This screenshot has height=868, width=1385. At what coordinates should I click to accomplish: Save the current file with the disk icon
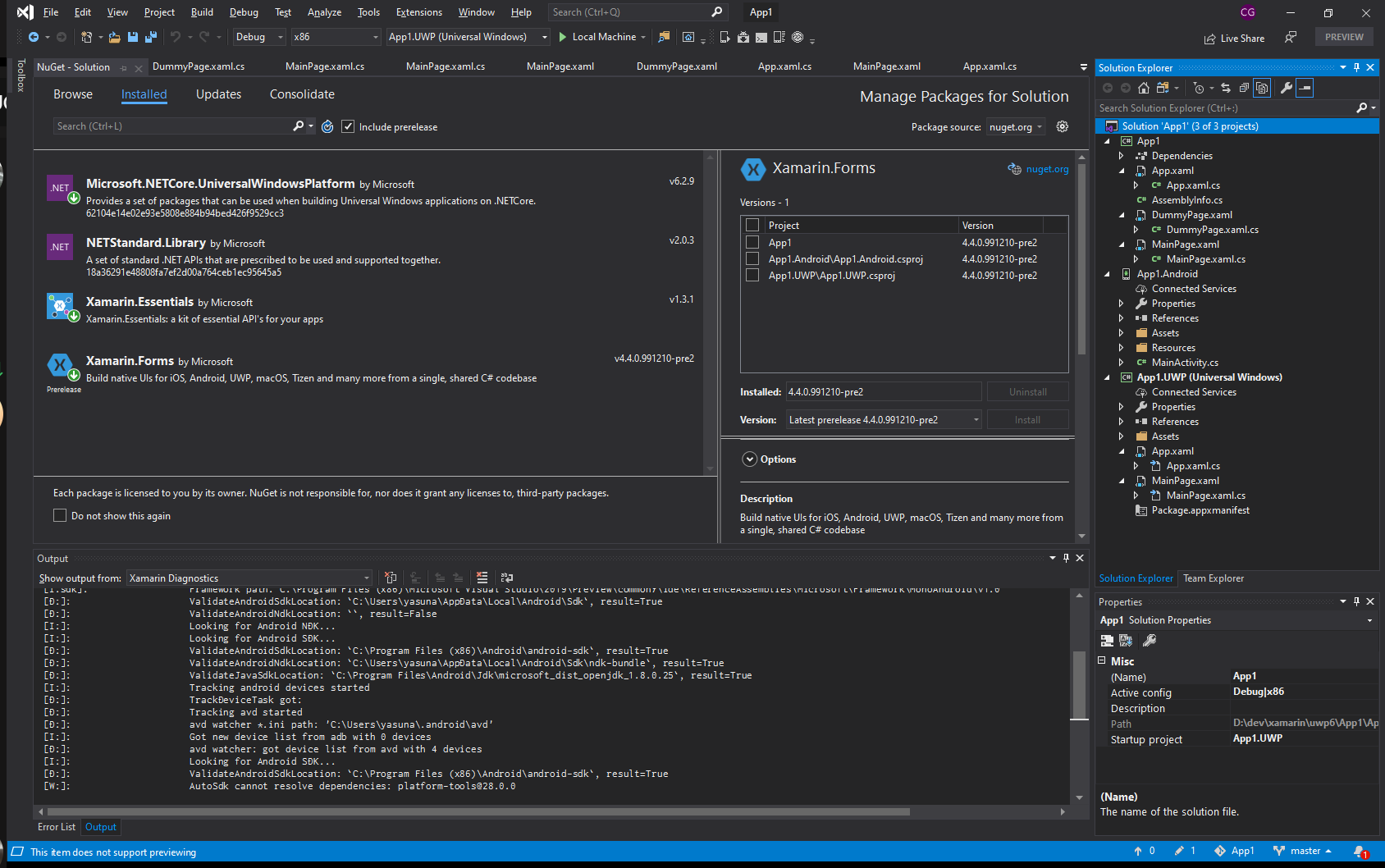pyautogui.click(x=133, y=37)
